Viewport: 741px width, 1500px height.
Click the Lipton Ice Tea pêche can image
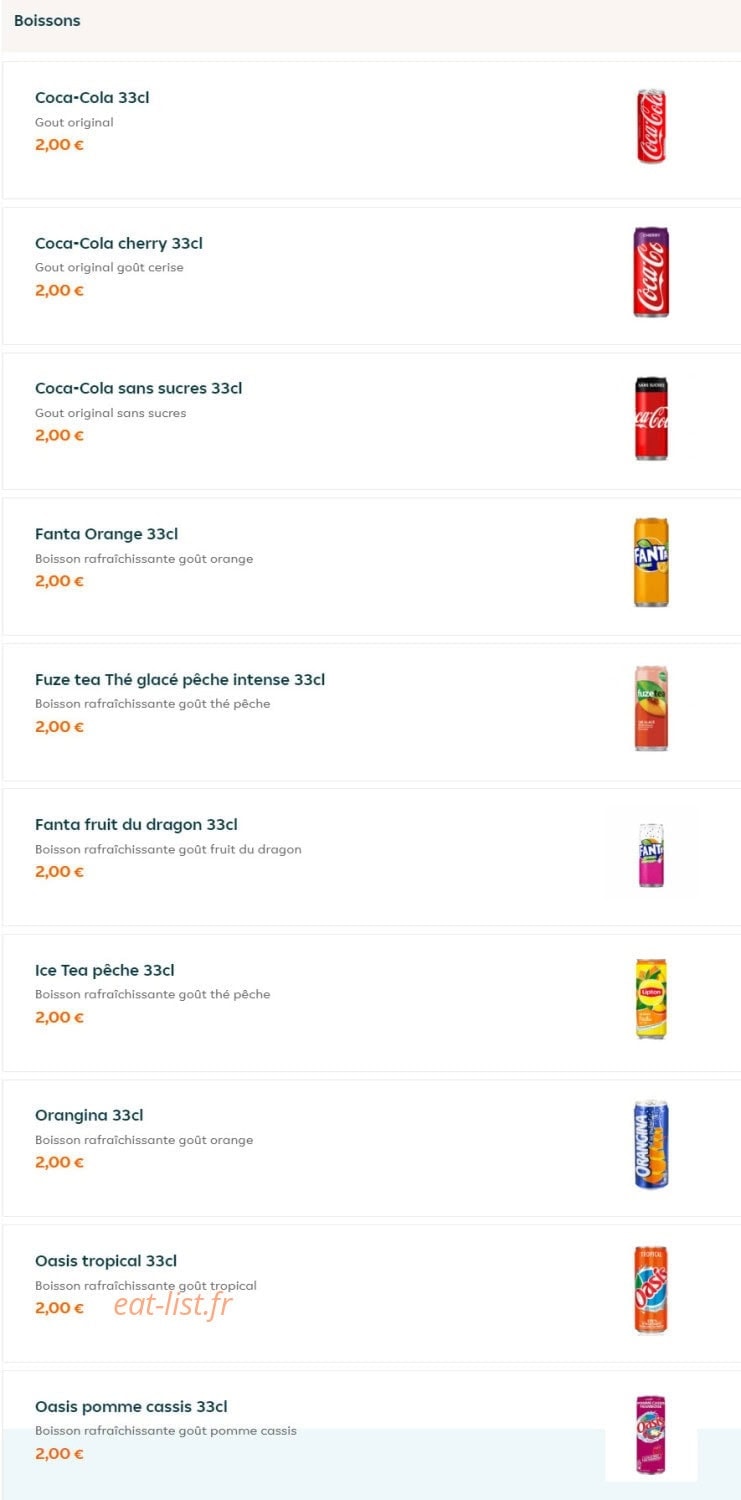651,999
